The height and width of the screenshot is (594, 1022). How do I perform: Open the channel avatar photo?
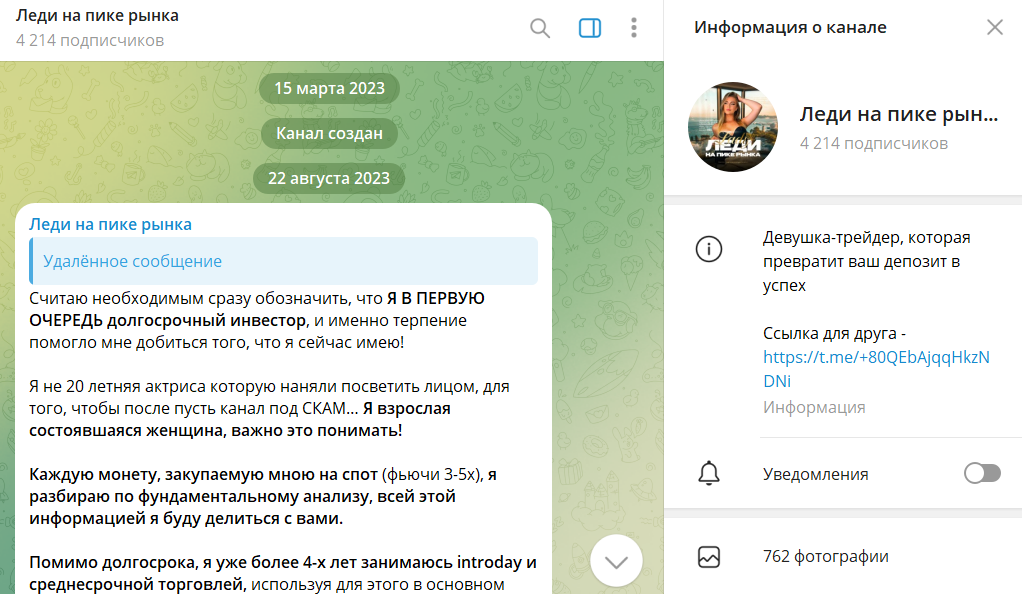coord(733,127)
